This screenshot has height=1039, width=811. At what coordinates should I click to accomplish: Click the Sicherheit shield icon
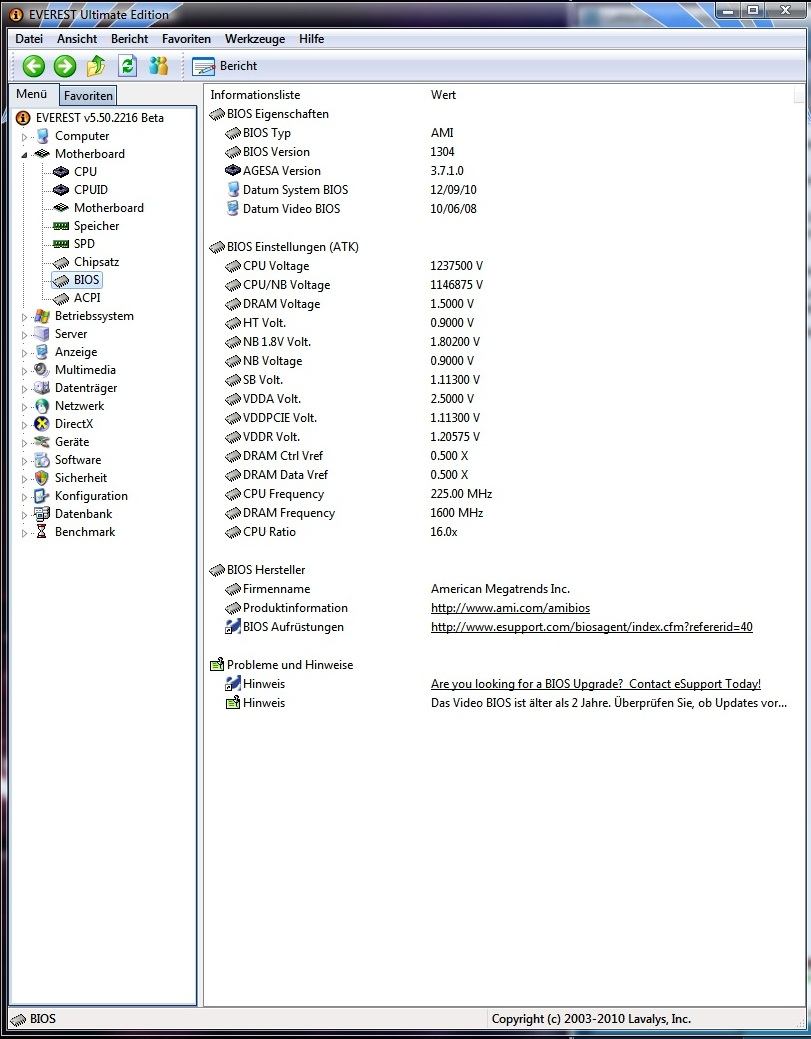tap(42, 478)
